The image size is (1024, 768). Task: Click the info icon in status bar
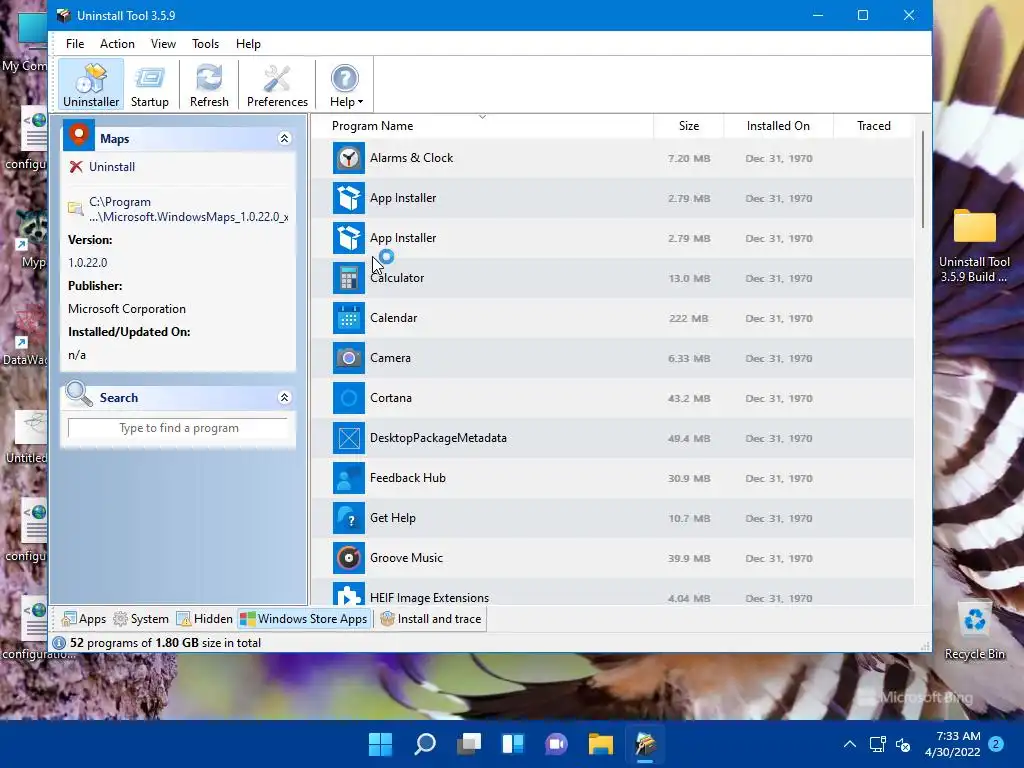[x=59, y=643]
